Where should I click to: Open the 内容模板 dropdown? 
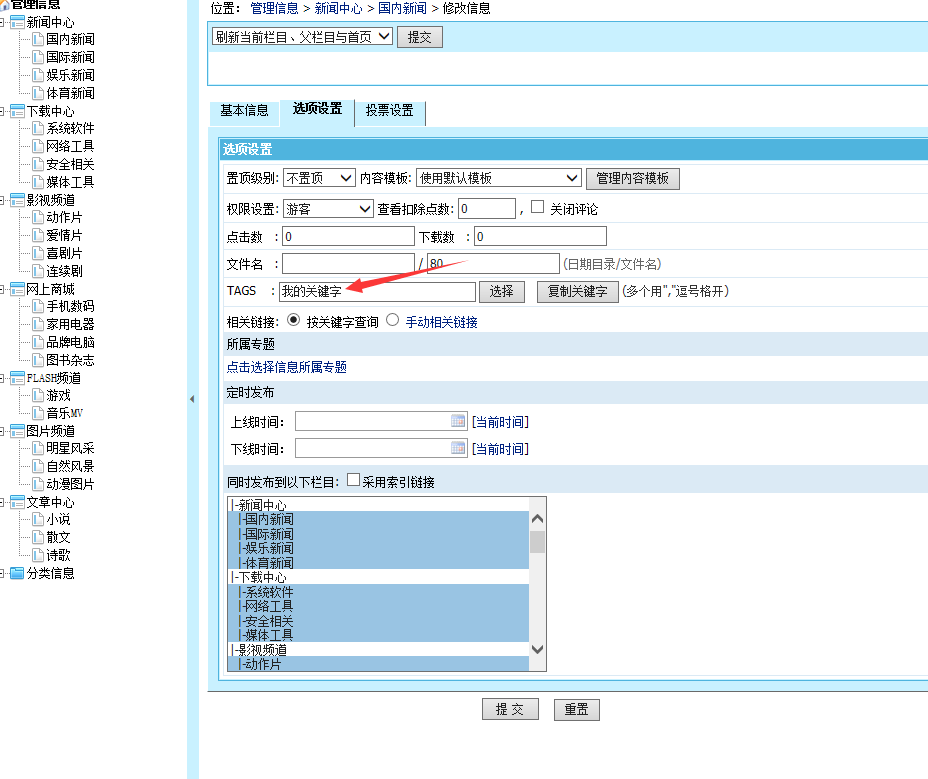499,177
